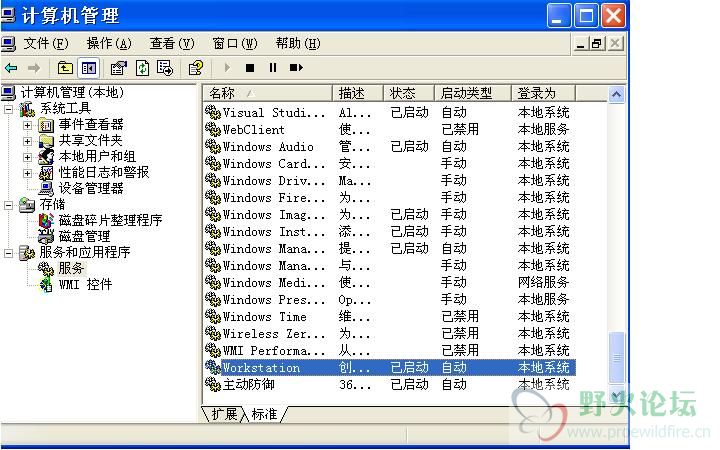Expand the 性能日志和警报 node

(x=28, y=173)
